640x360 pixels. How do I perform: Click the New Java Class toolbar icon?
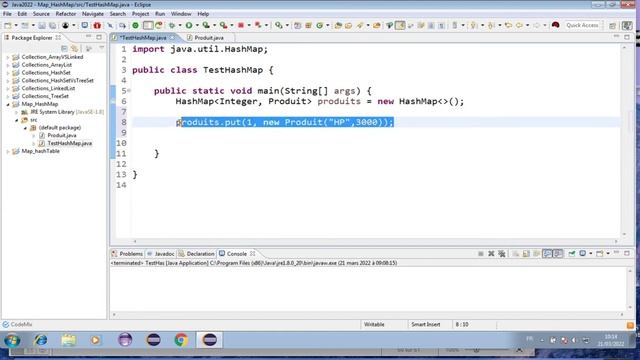320,25
